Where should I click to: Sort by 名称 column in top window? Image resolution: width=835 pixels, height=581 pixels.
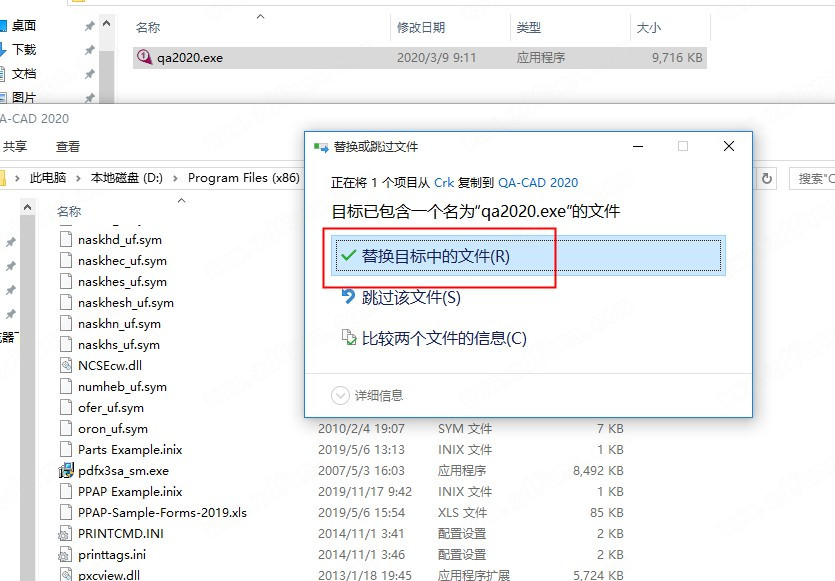[148, 27]
